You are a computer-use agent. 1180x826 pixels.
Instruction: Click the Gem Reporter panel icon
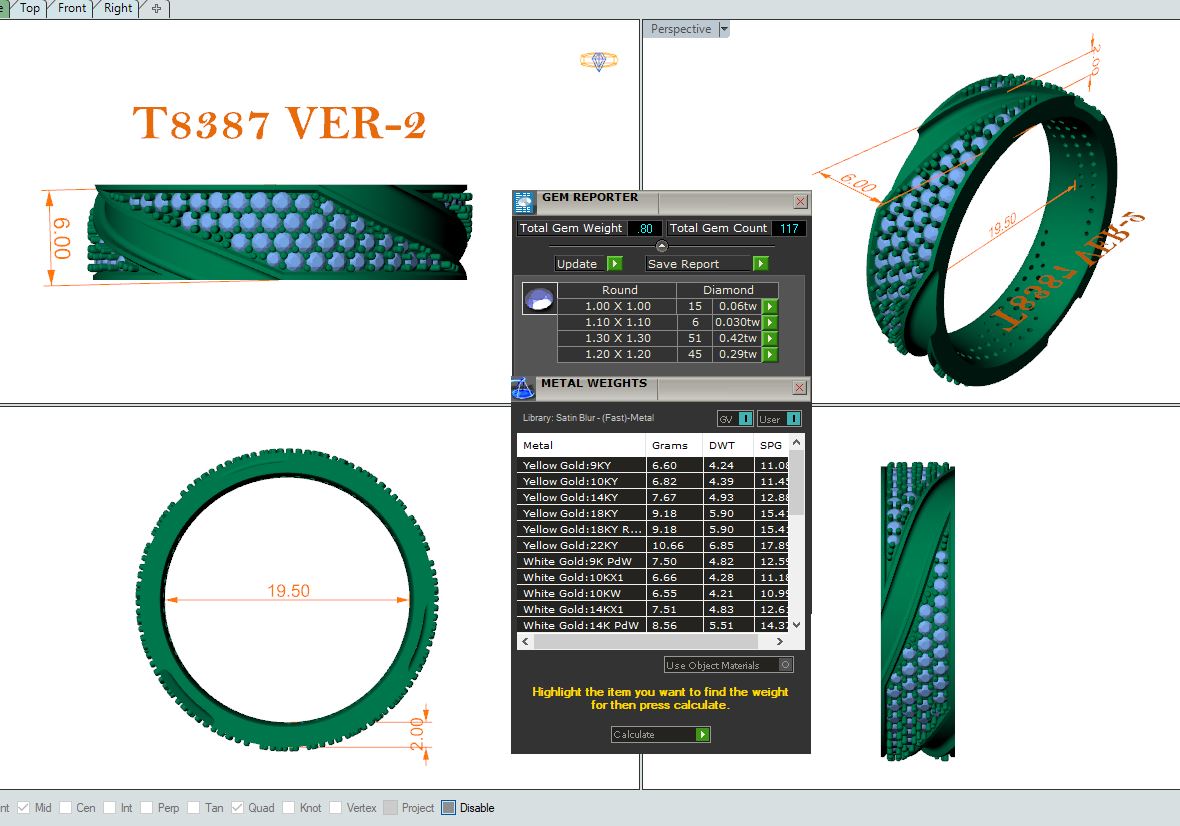(525, 202)
